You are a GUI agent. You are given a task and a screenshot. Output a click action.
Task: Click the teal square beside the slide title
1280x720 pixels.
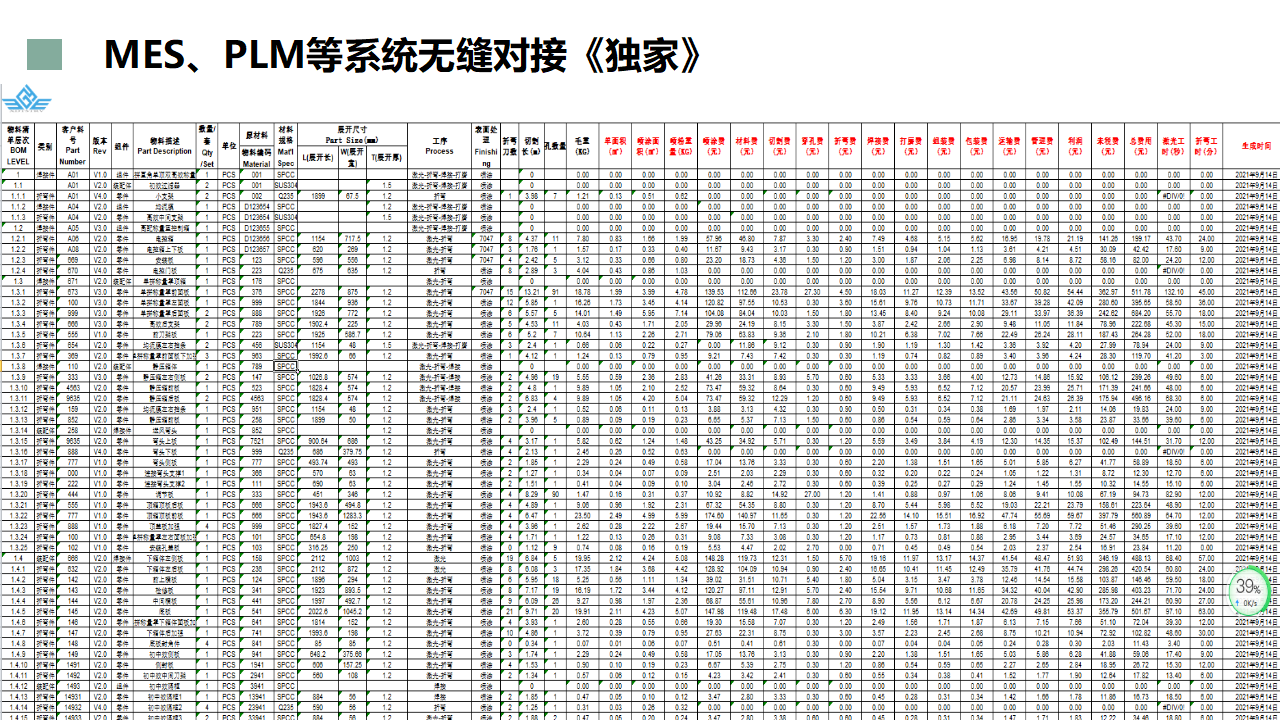[45, 55]
